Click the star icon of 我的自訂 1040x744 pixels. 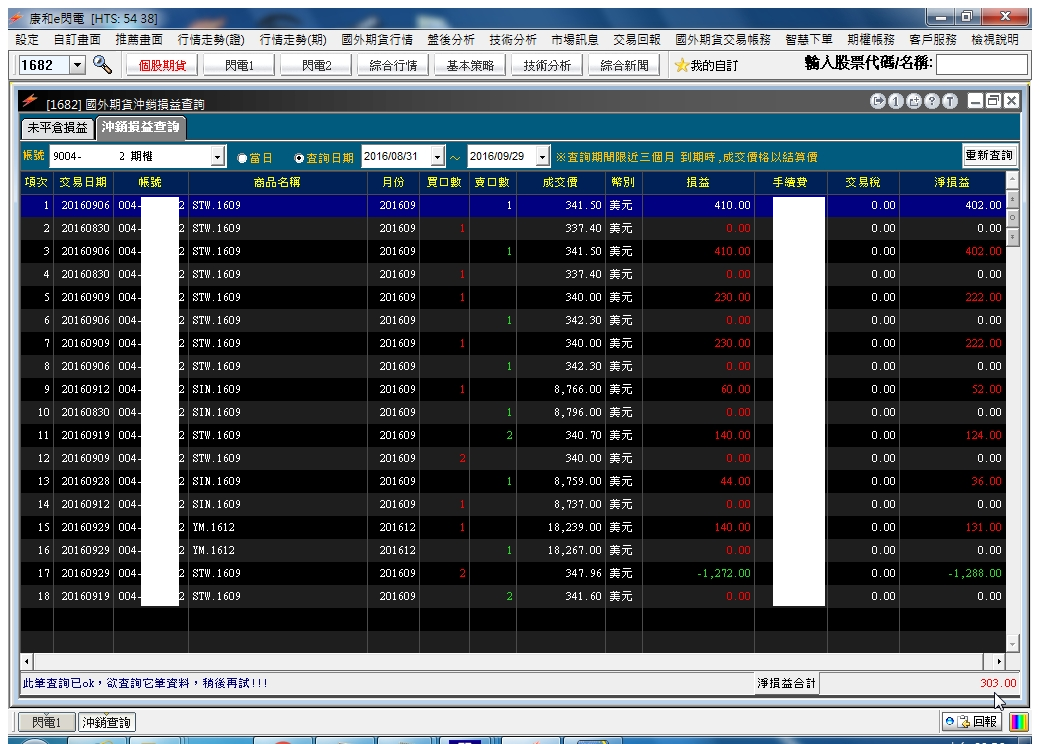tap(681, 65)
